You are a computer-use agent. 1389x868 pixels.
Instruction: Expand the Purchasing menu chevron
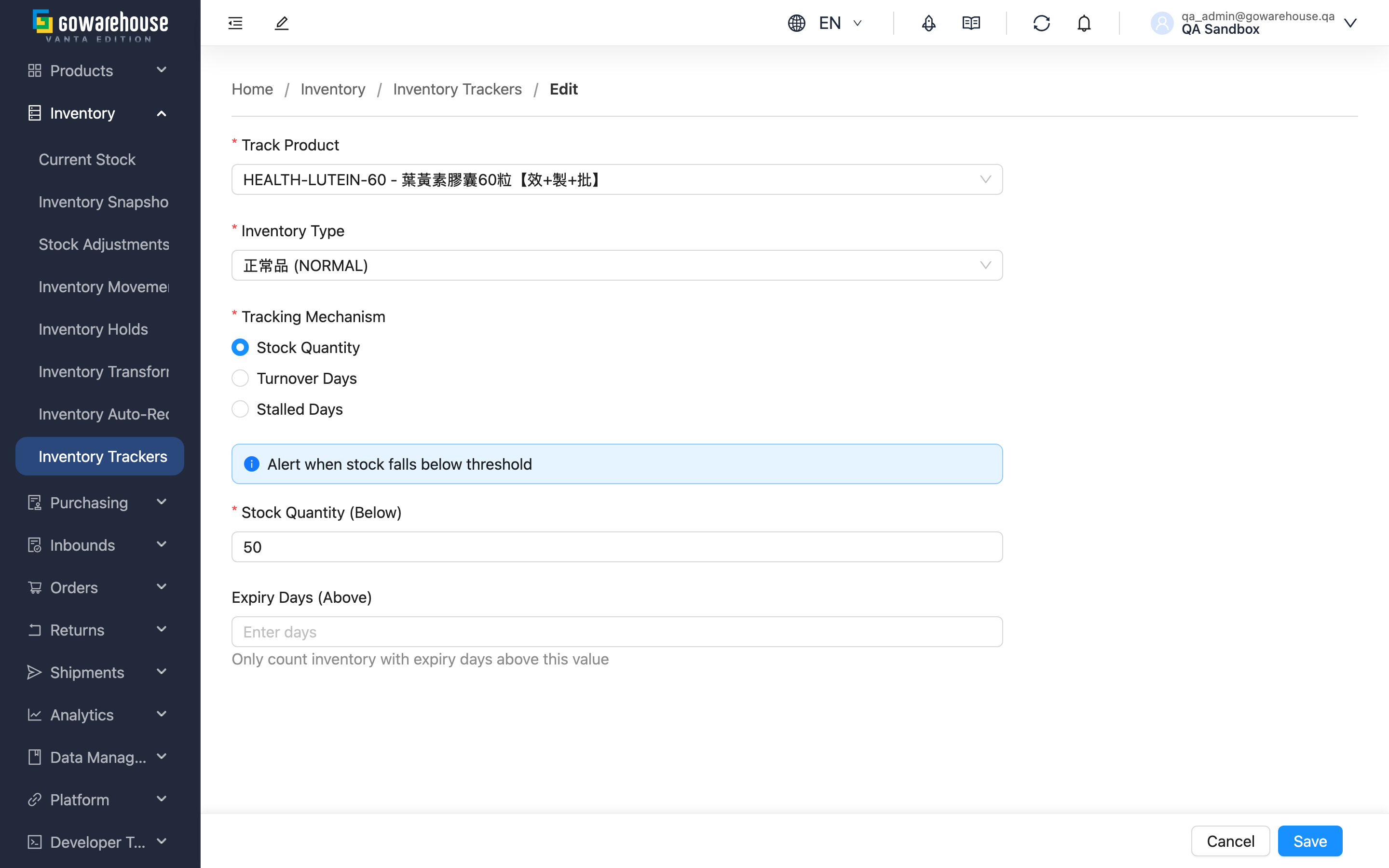click(161, 502)
